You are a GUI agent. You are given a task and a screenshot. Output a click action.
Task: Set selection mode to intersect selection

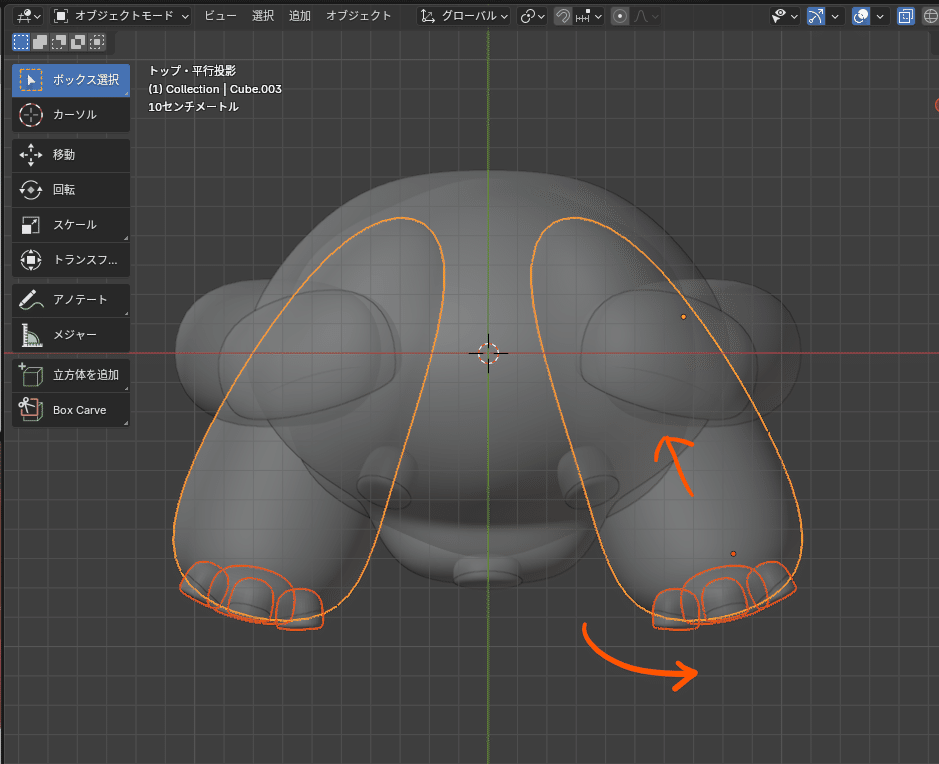(97, 42)
